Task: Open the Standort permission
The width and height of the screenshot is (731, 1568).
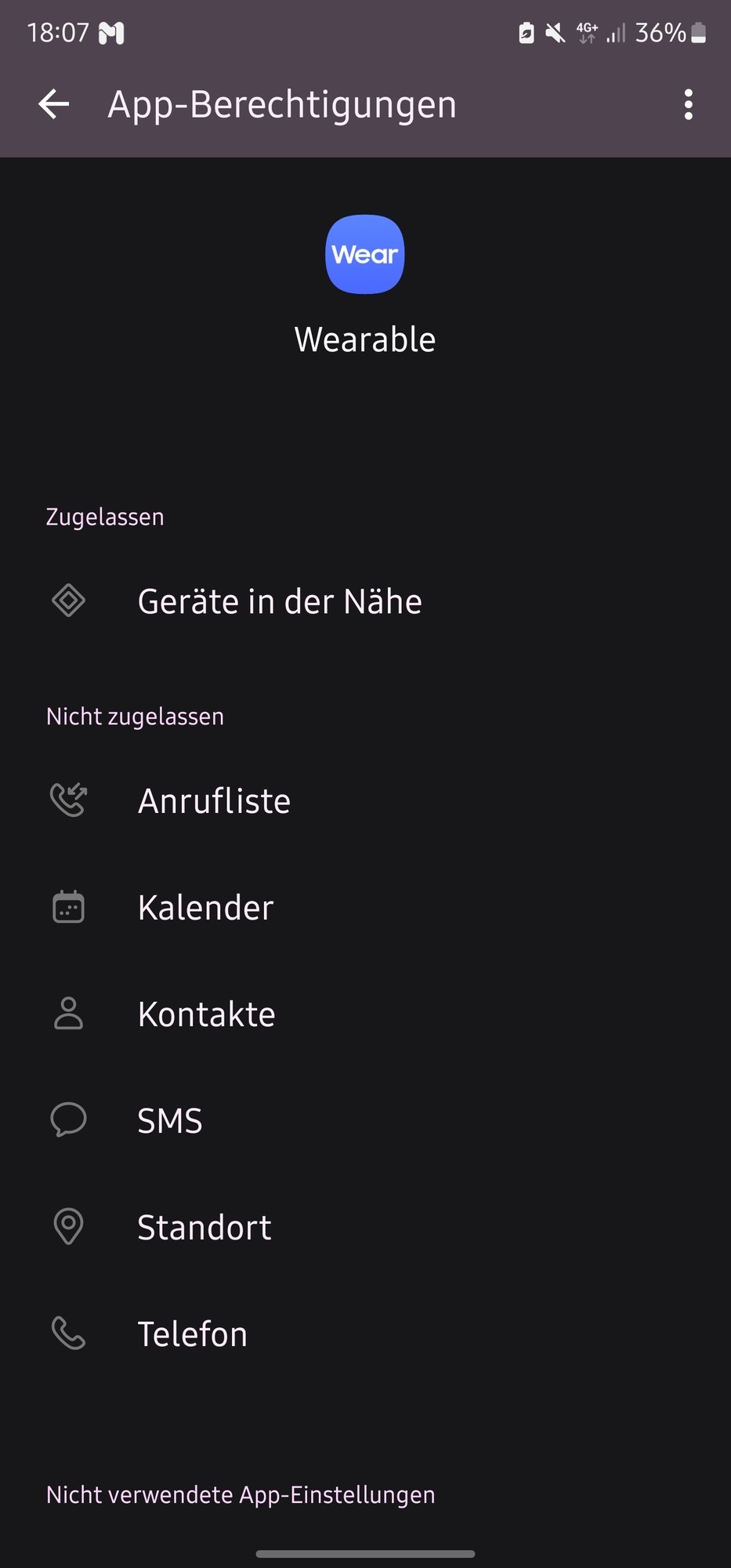Action: pos(365,1227)
